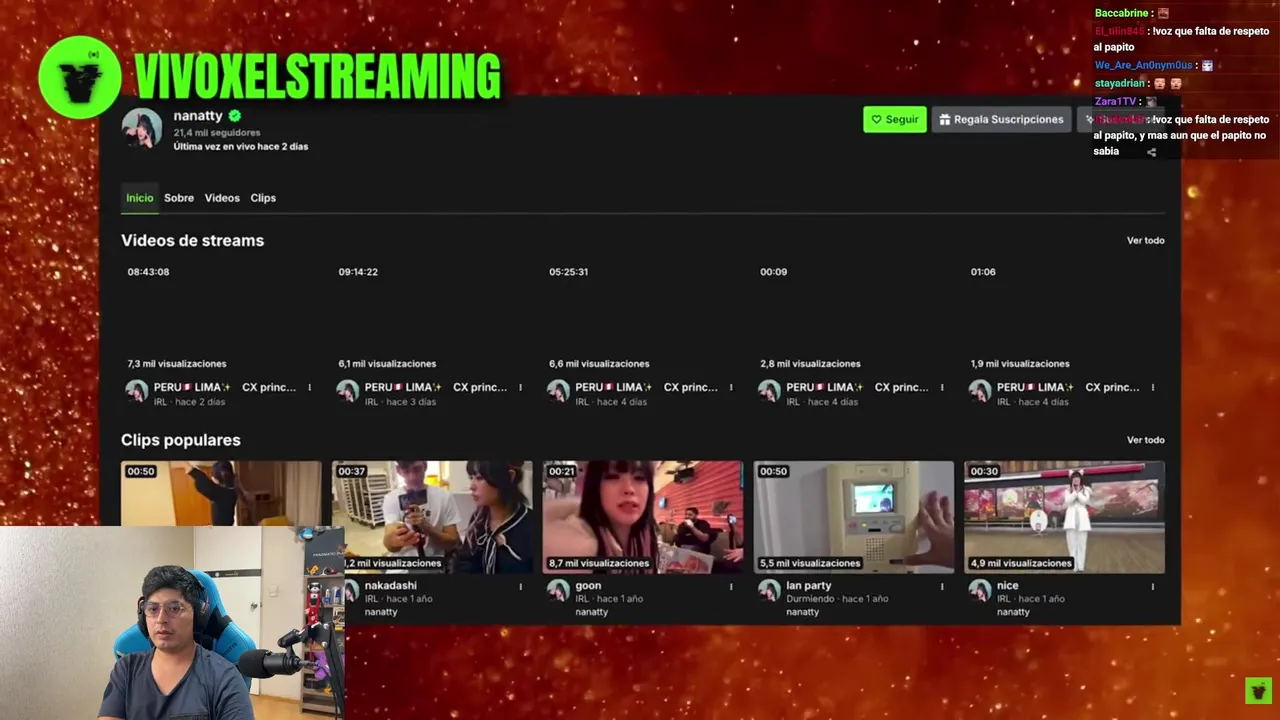Screen dimensions: 1280x720
Task: Click the nanatty channel name heading
Action: click(x=198, y=116)
